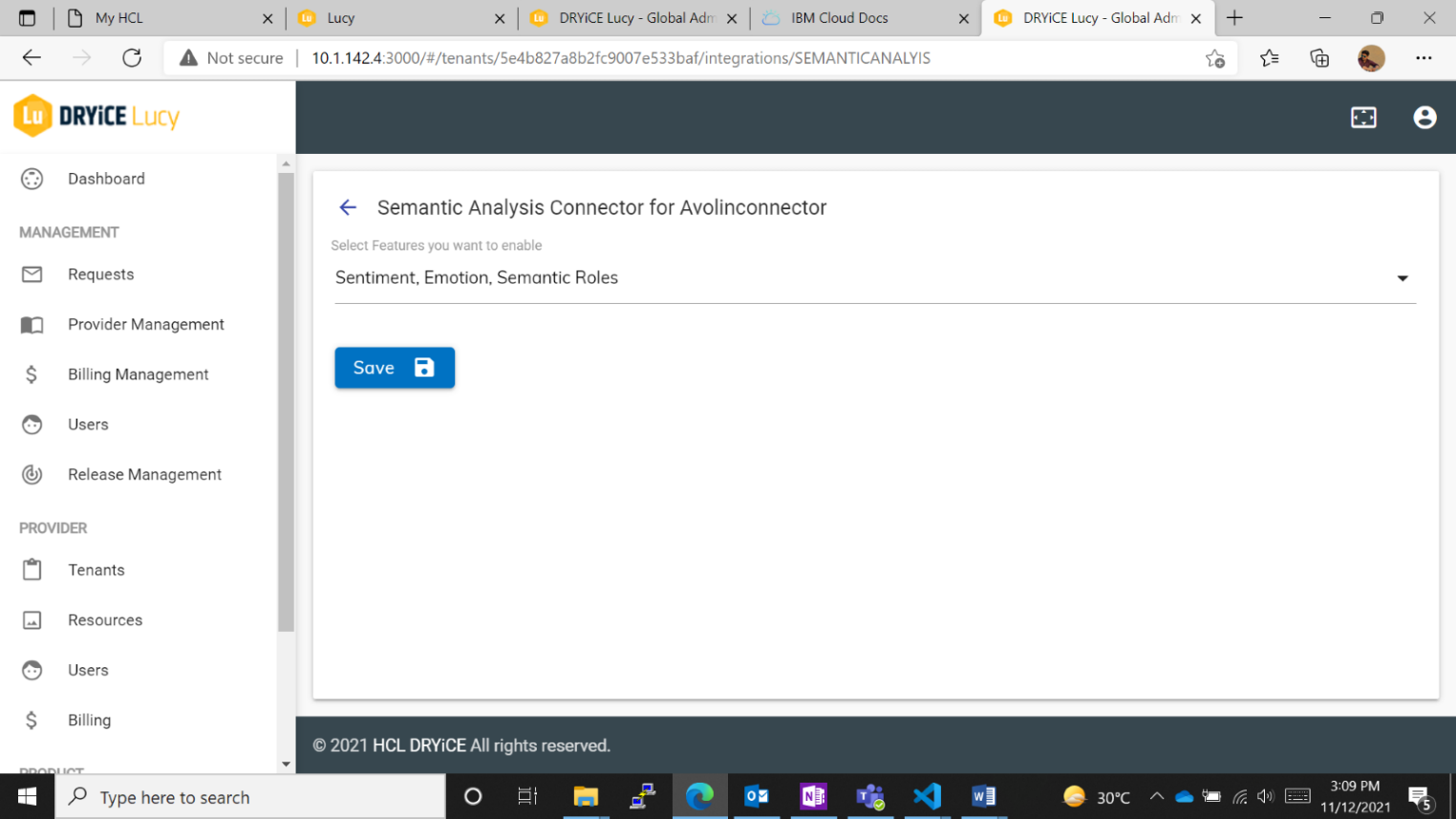Click the Windows search box
The image size is (1456, 819).
250,796
